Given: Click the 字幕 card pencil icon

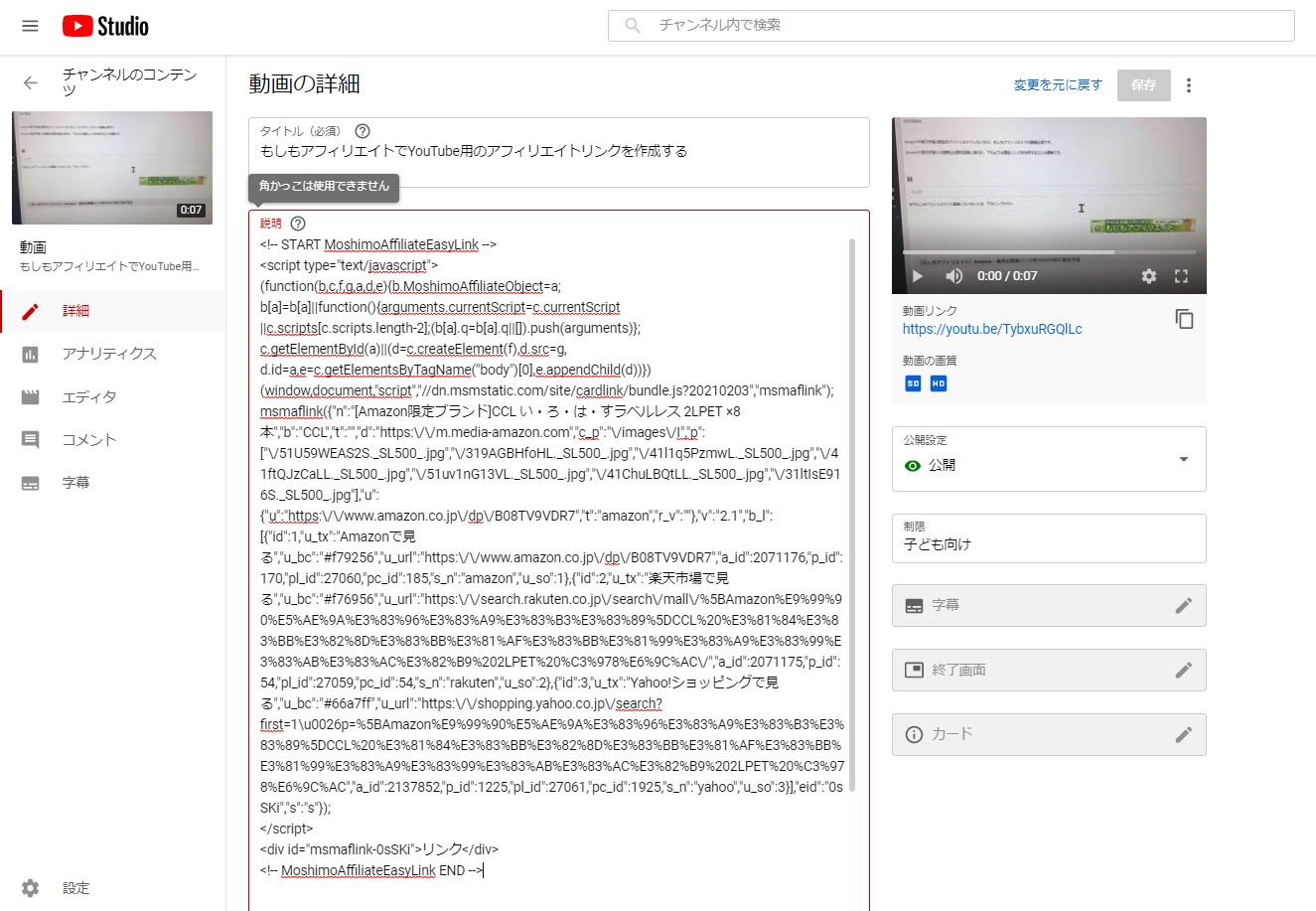Looking at the screenshot, I should (1183, 606).
